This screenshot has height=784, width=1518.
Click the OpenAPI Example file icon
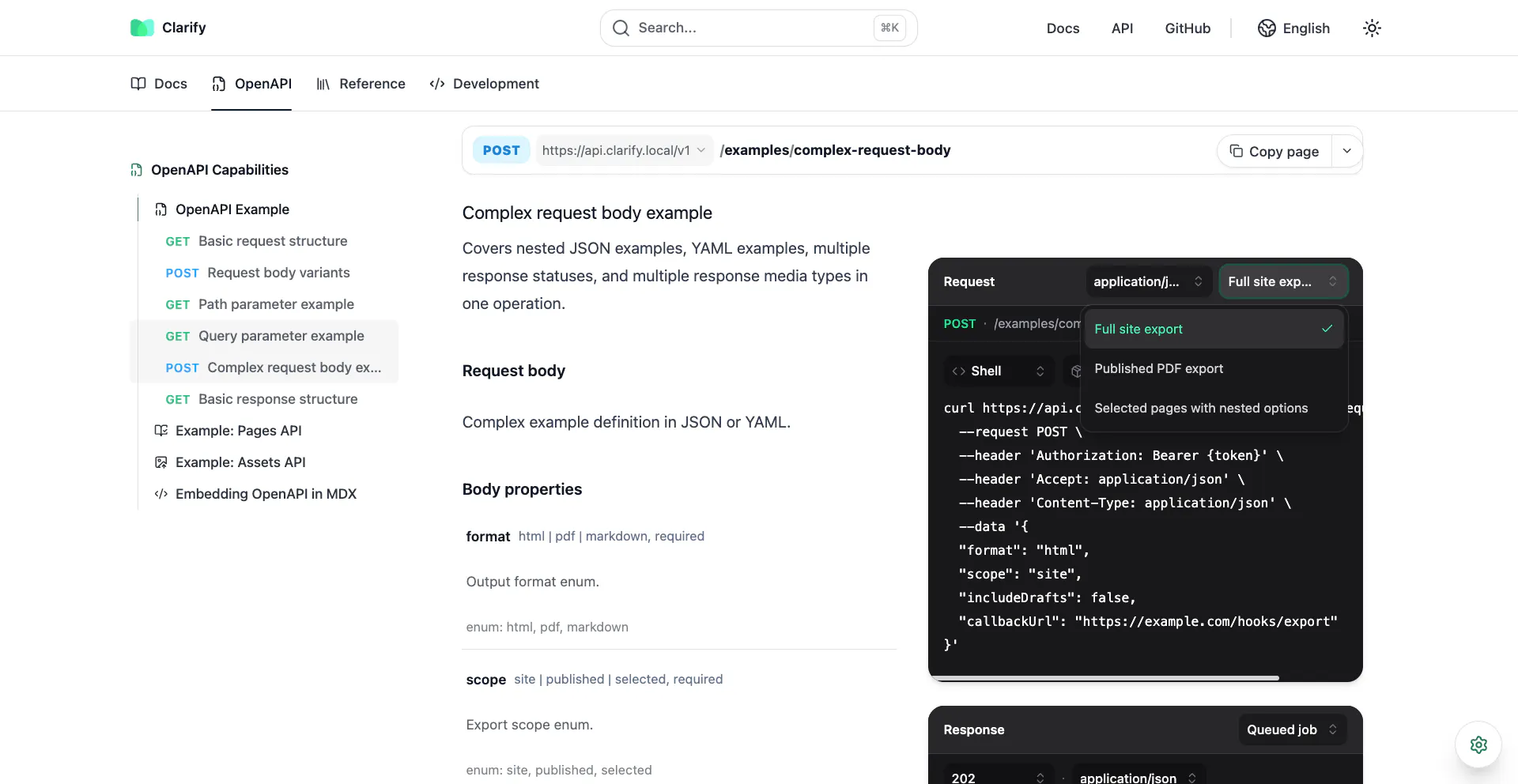(161, 209)
